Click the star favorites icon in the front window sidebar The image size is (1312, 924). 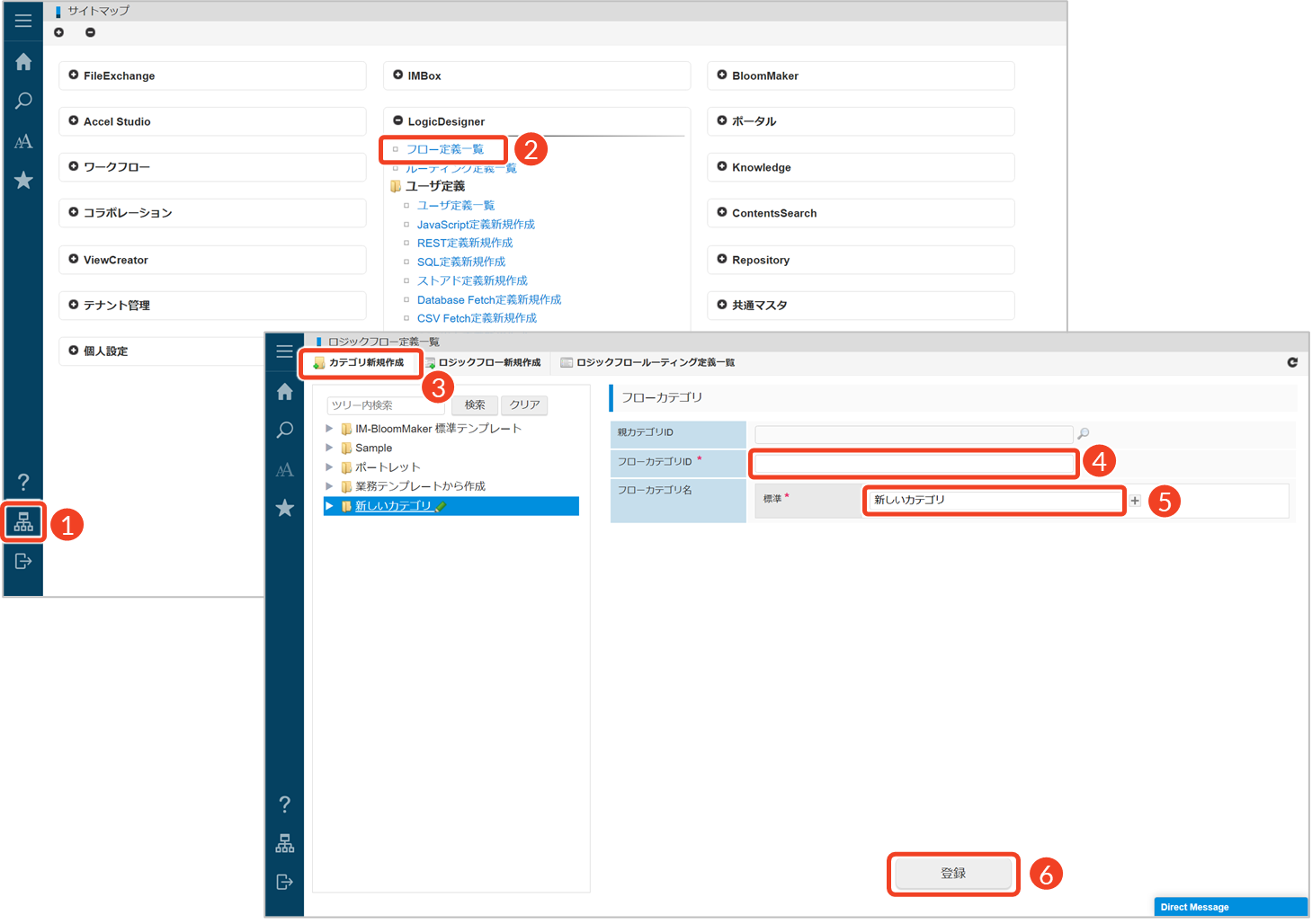click(x=285, y=508)
